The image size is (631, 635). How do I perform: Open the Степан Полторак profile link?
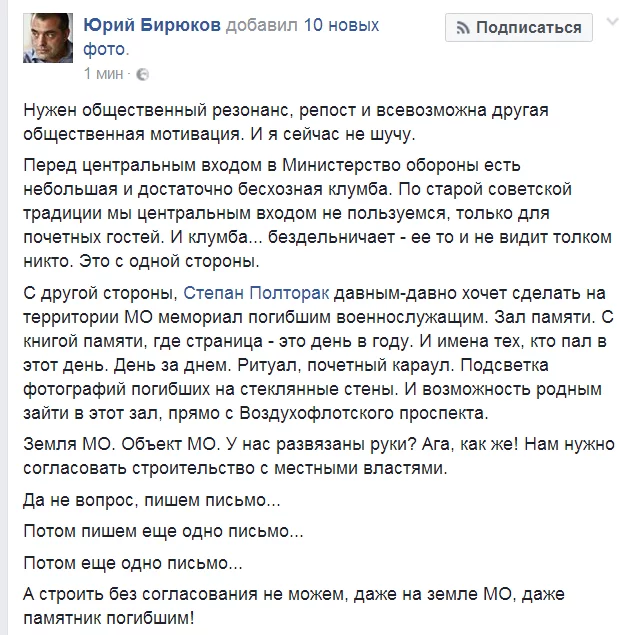click(x=256, y=293)
